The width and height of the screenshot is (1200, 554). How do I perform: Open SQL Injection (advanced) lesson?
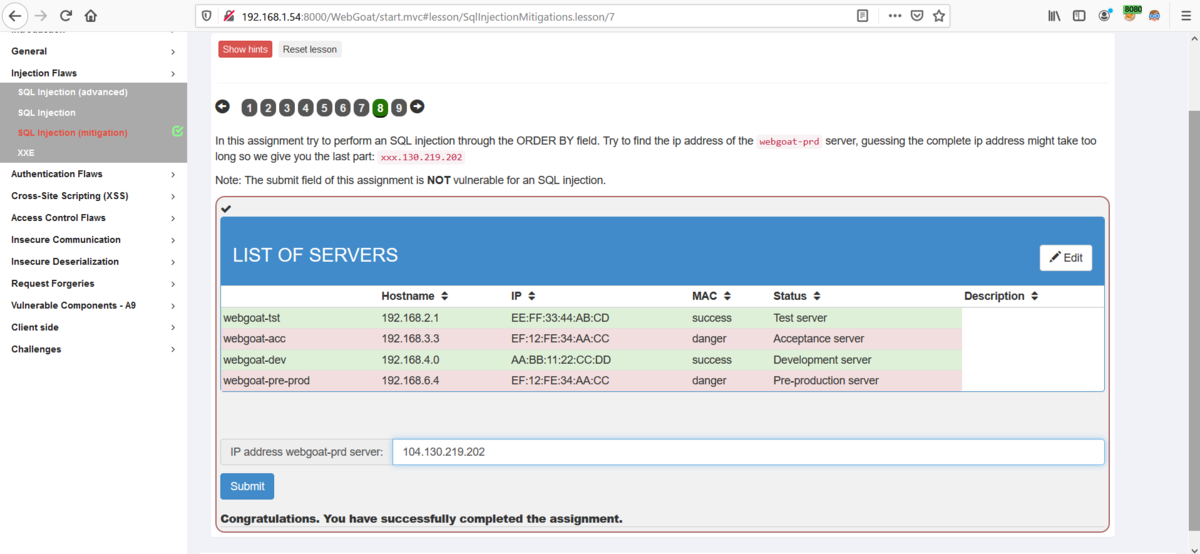(73, 92)
